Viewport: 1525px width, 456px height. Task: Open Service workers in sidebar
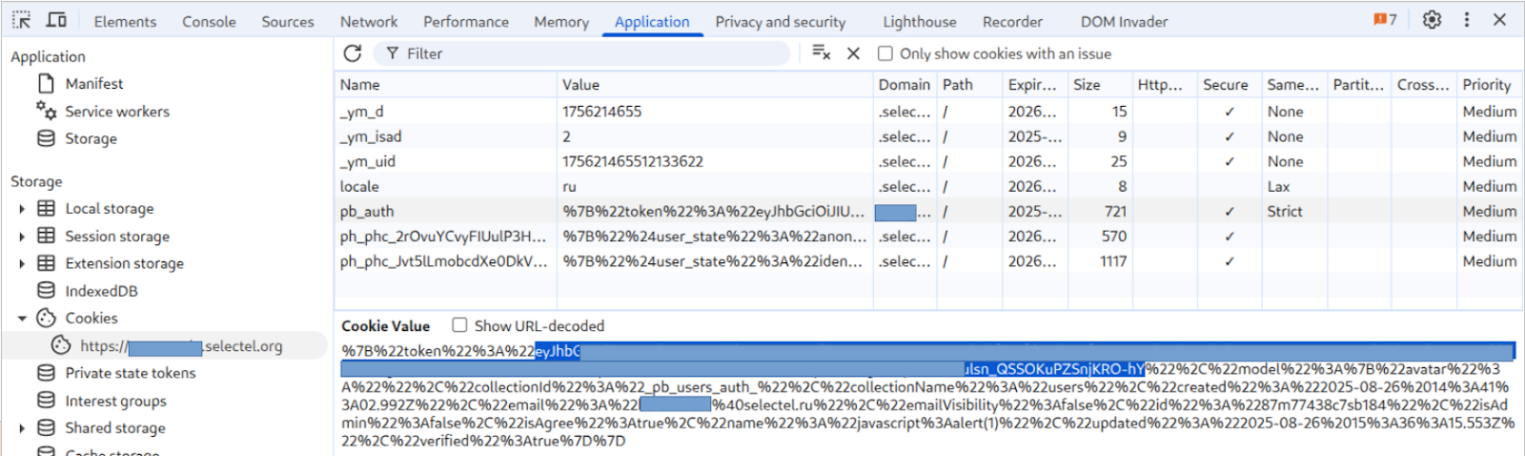[117, 111]
